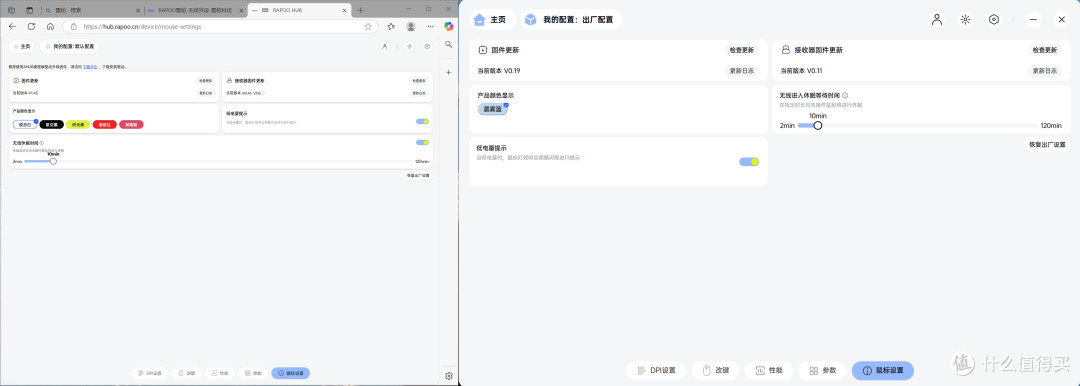The height and width of the screenshot is (386, 1080).
Task: Open browser favorites list icon
Action: (x=391, y=26)
